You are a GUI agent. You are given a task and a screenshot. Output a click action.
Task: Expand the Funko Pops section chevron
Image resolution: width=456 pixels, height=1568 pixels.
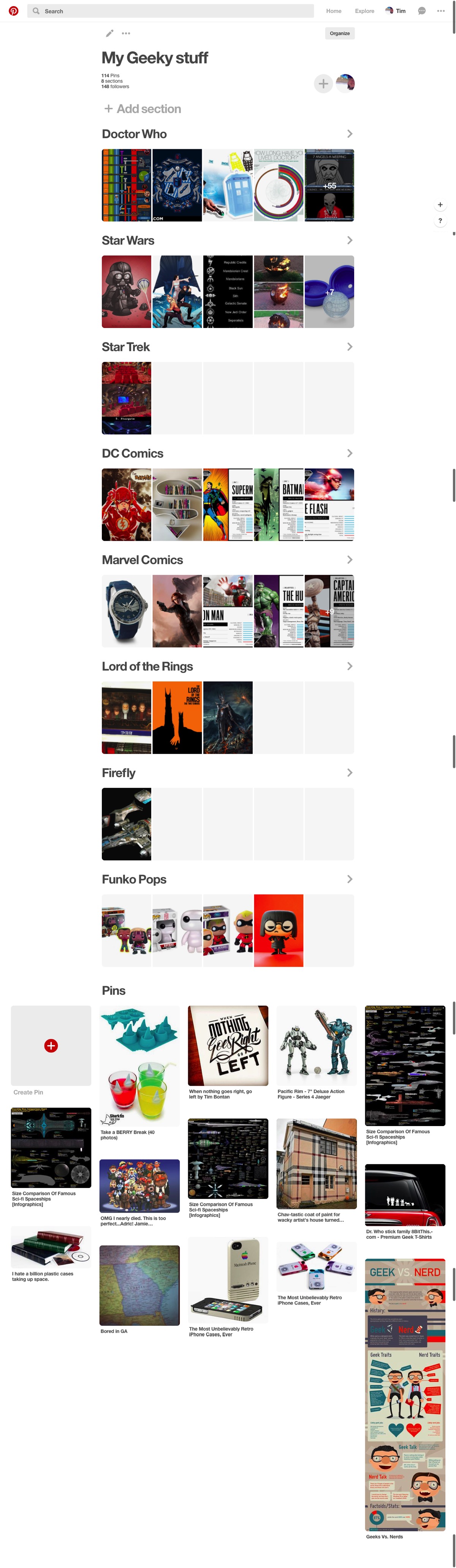pyautogui.click(x=349, y=879)
